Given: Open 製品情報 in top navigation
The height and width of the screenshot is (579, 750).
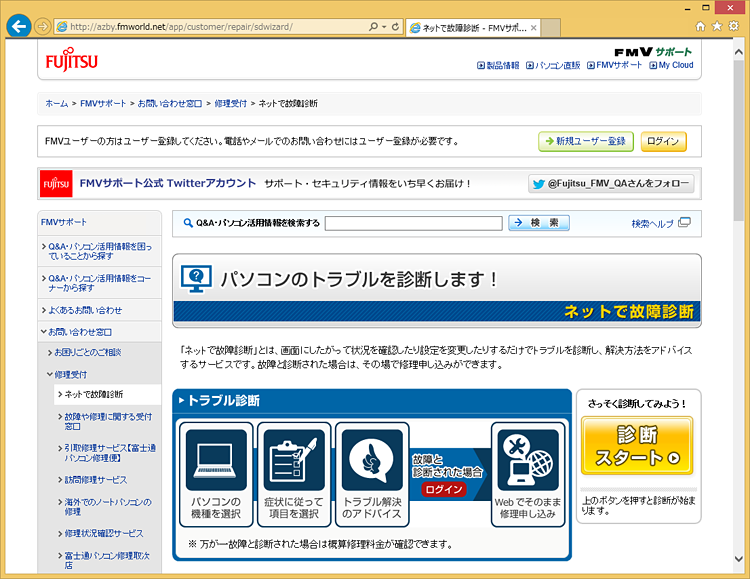Looking at the screenshot, I should 498,65.
